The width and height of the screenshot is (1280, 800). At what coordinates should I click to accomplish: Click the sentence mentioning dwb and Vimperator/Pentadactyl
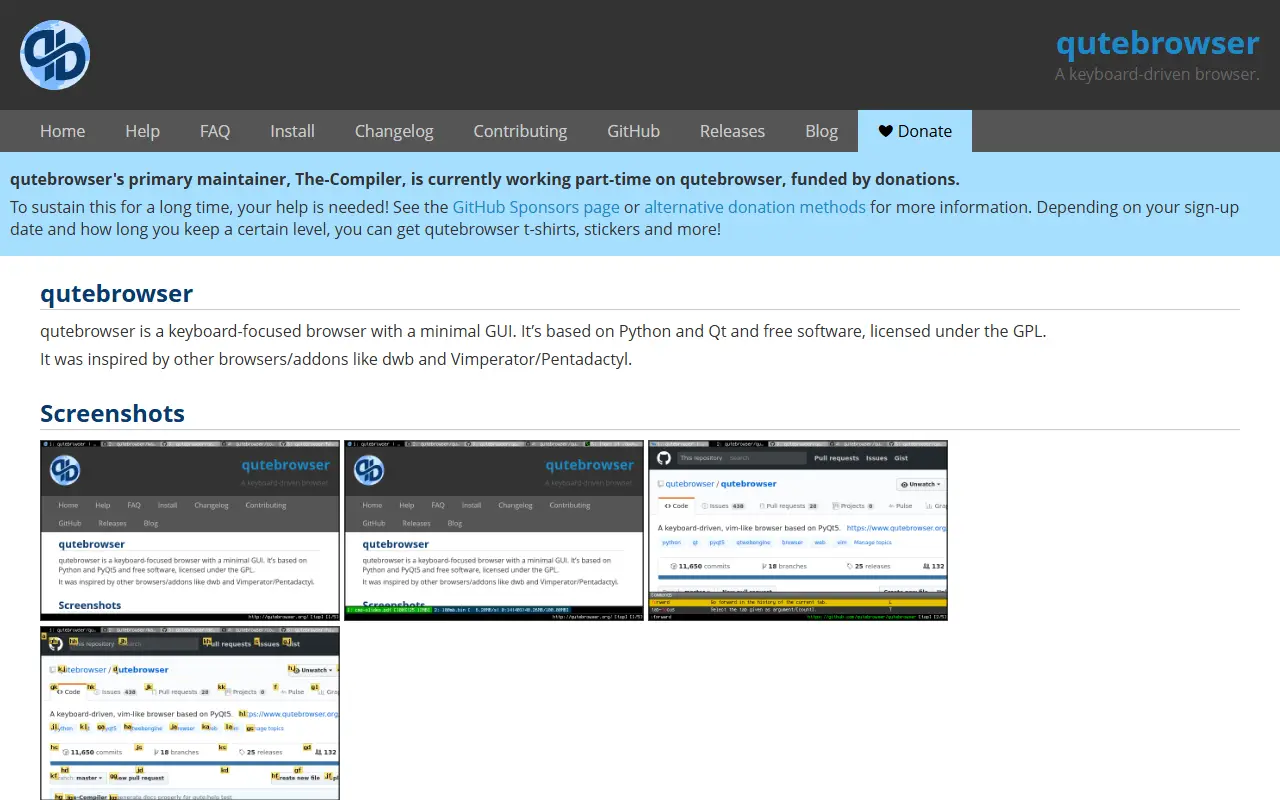pos(336,359)
